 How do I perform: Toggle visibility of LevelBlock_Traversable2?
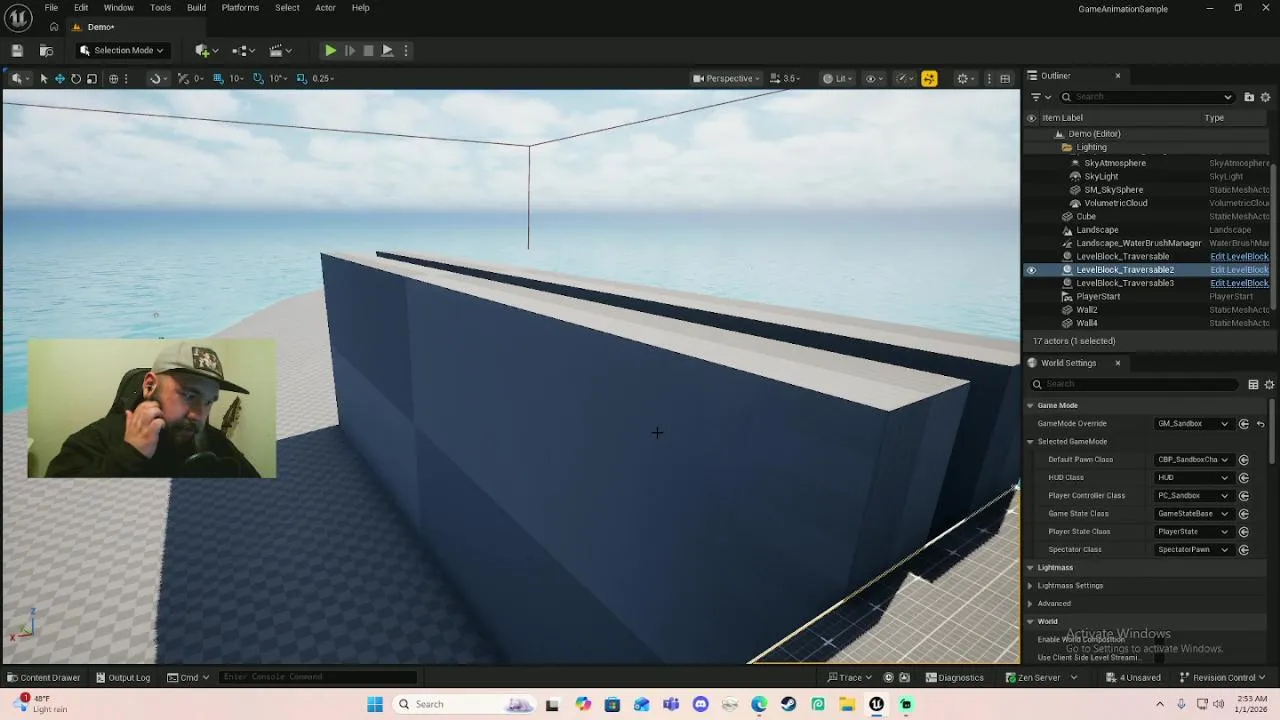[x=1031, y=270]
